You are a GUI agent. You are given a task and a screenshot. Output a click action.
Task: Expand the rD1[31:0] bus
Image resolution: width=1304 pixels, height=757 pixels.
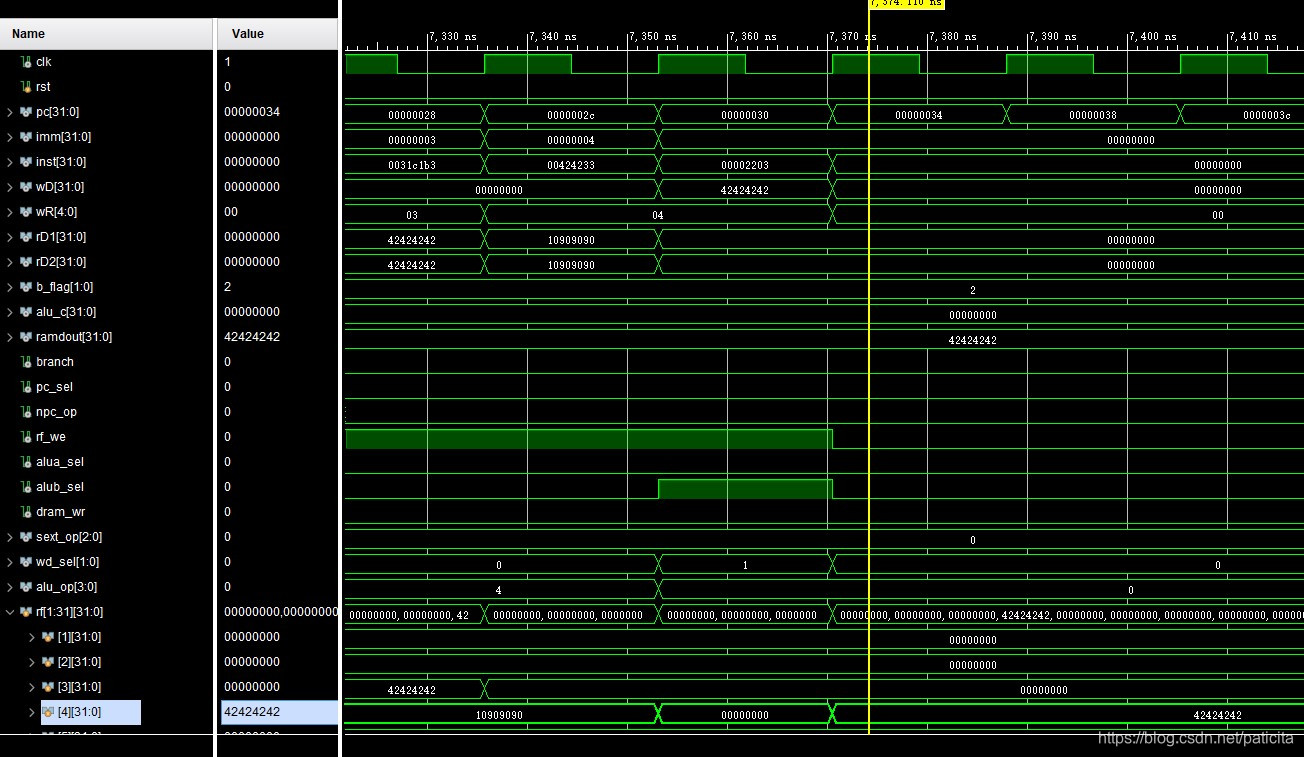tap(10, 237)
